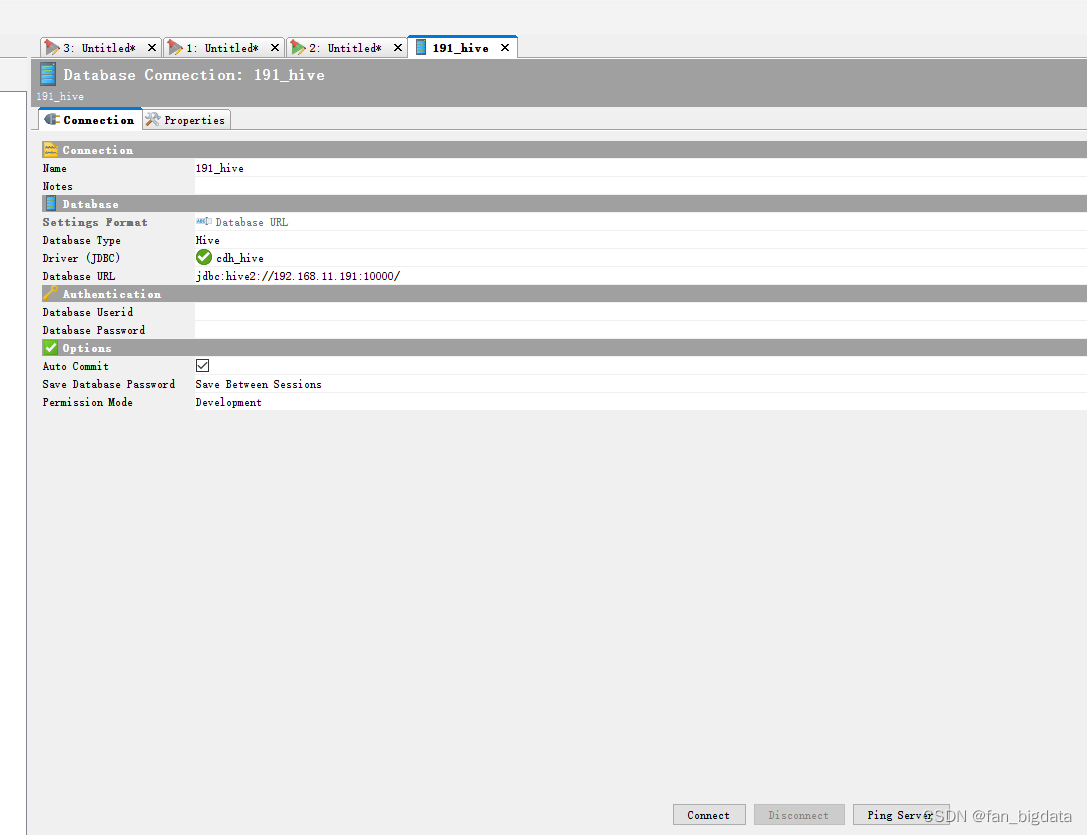Click the 'Driver (JDBC)' label

coord(81,258)
